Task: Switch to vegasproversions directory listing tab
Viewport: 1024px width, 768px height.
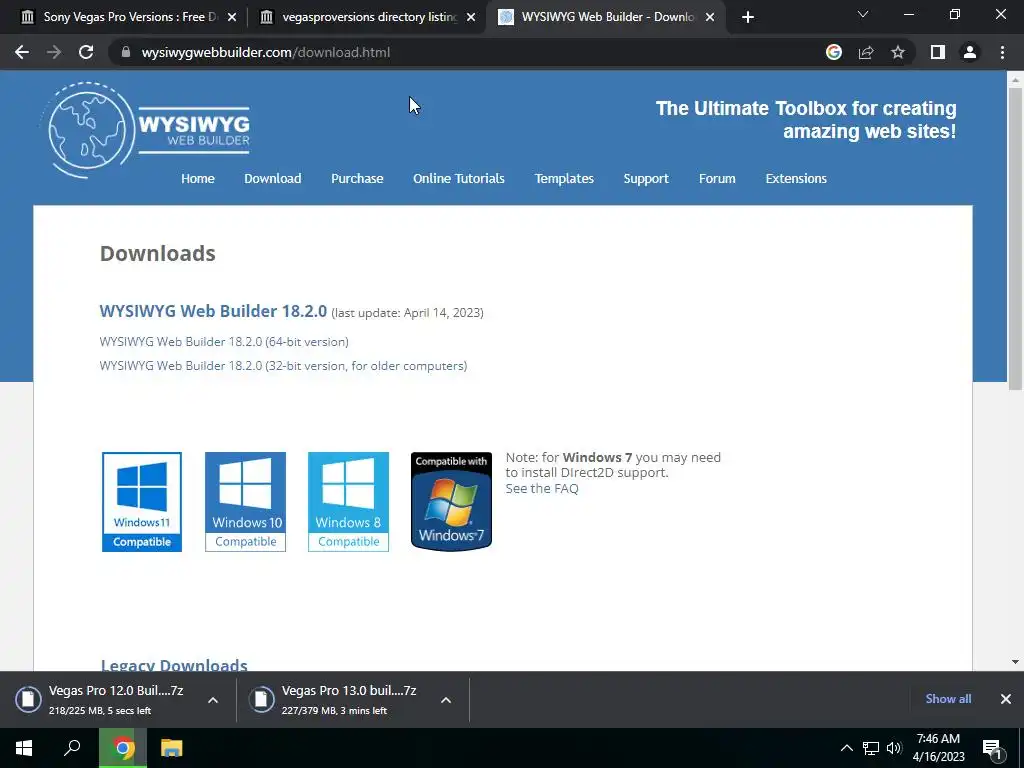Action: click(x=367, y=17)
